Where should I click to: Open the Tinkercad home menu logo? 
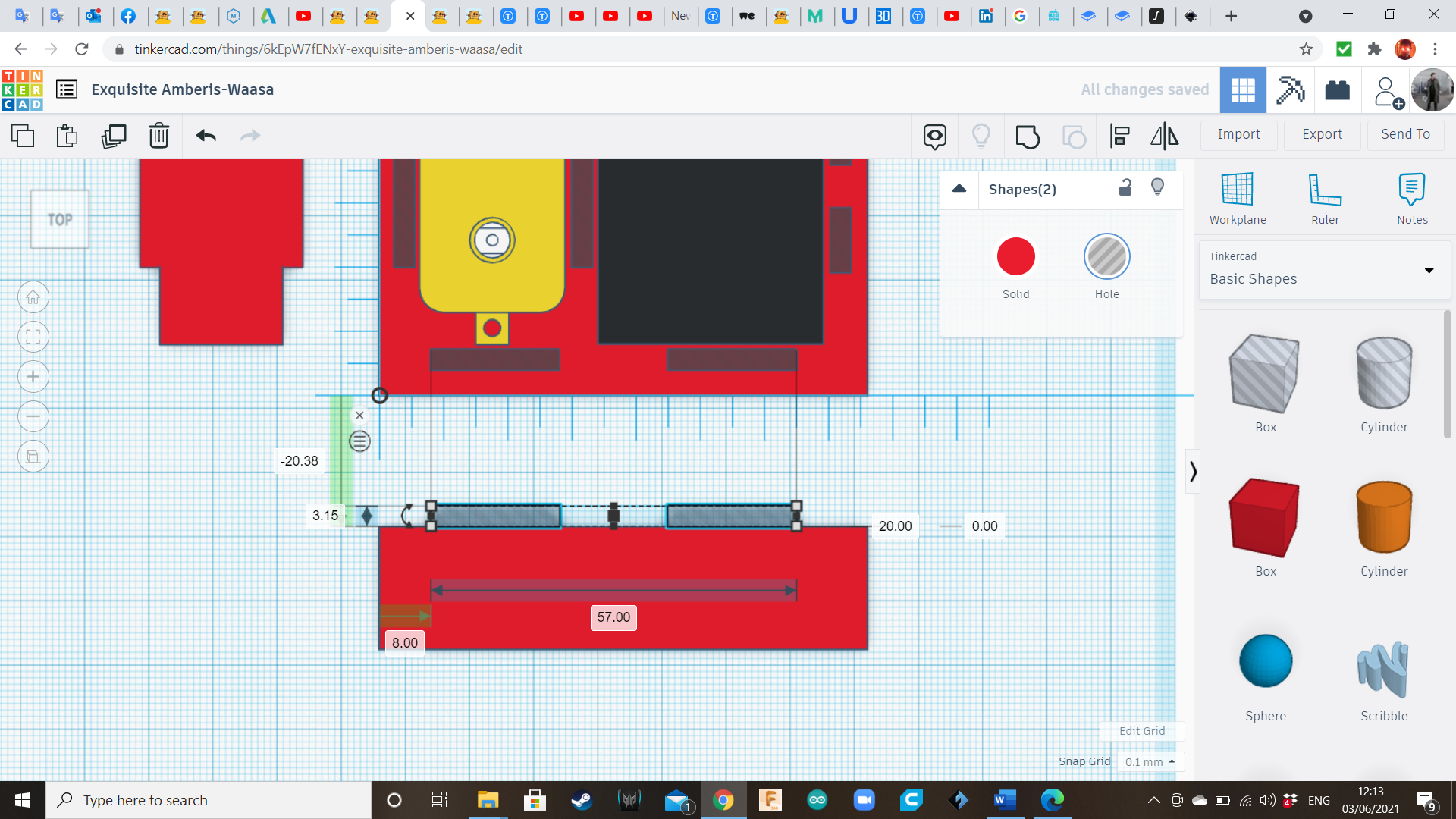click(21, 89)
